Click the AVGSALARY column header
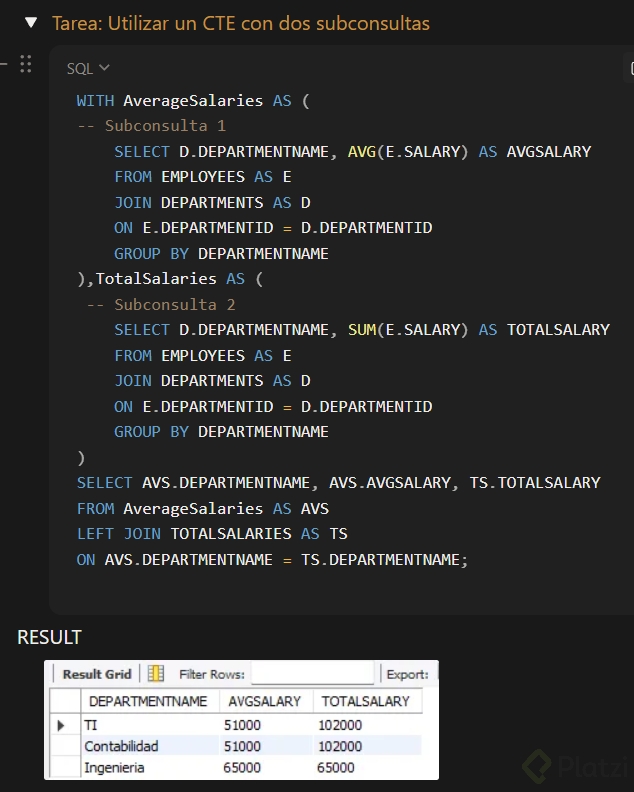 coord(264,701)
